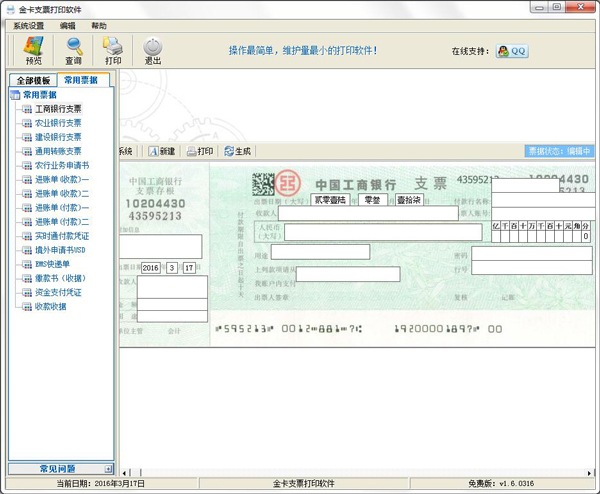Select the 常用票据 root tree node
This screenshot has width=600, height=494.
pyautogui.click(x=39, y=95)
